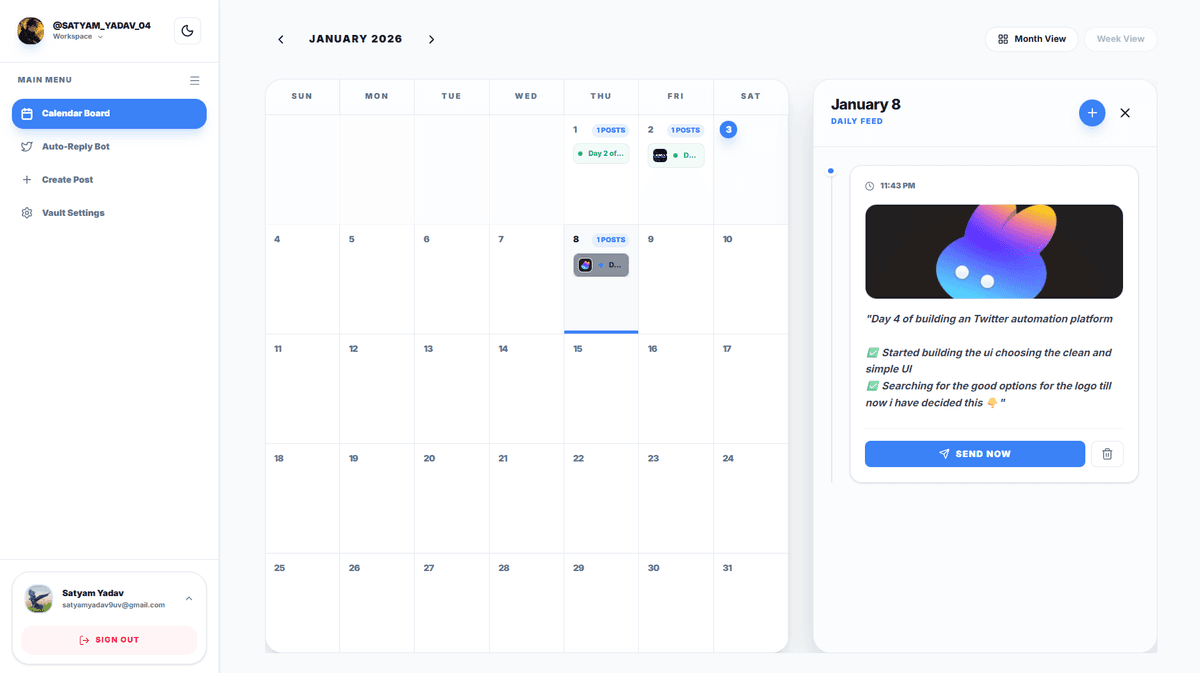Advance to next month with right chevron
This screenshot has width=1200, height=673.
tap(431, 40)
